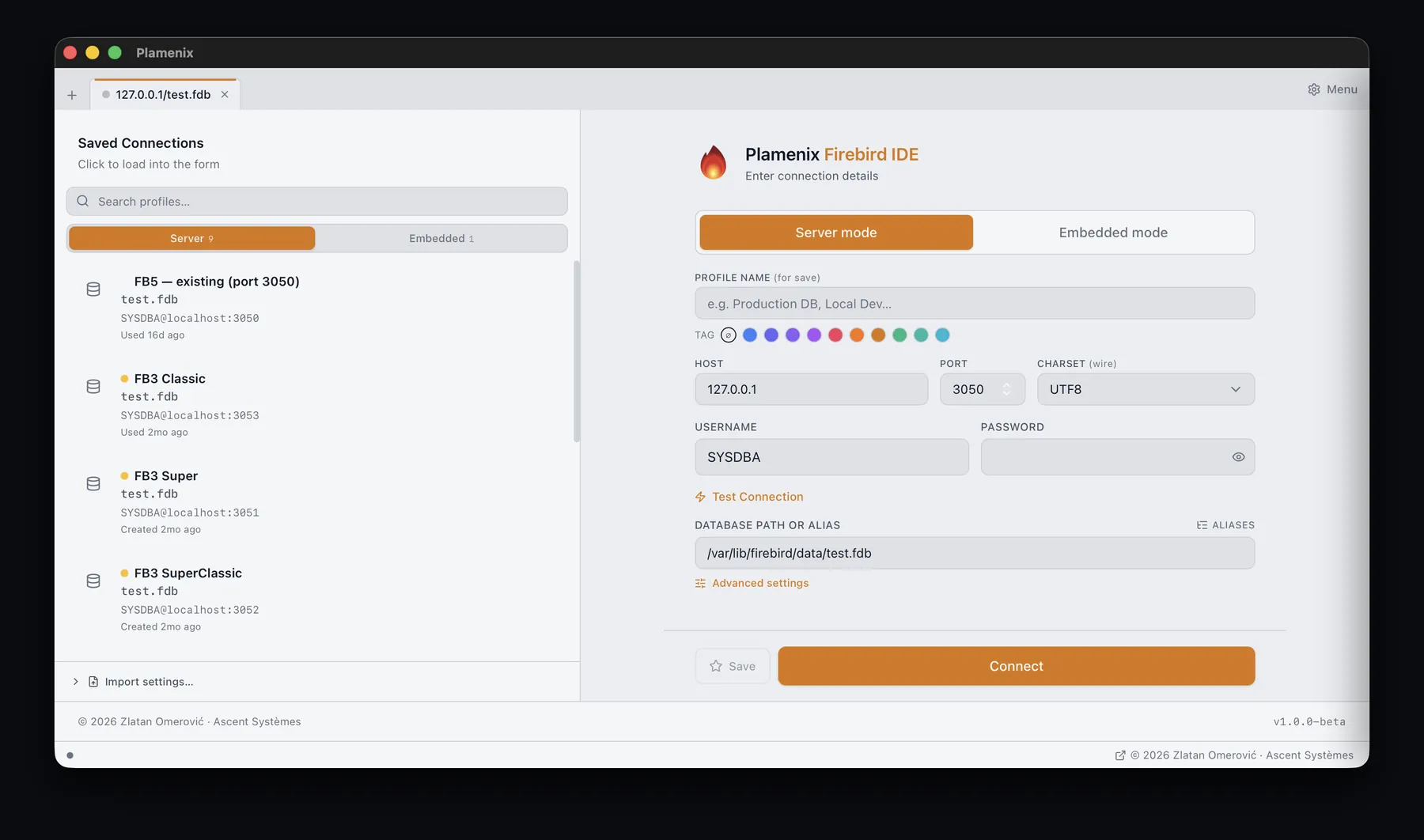Viewport: 1424px width, 840px height.
Task: Click the Search profiles field
Action: click(316, 201)
